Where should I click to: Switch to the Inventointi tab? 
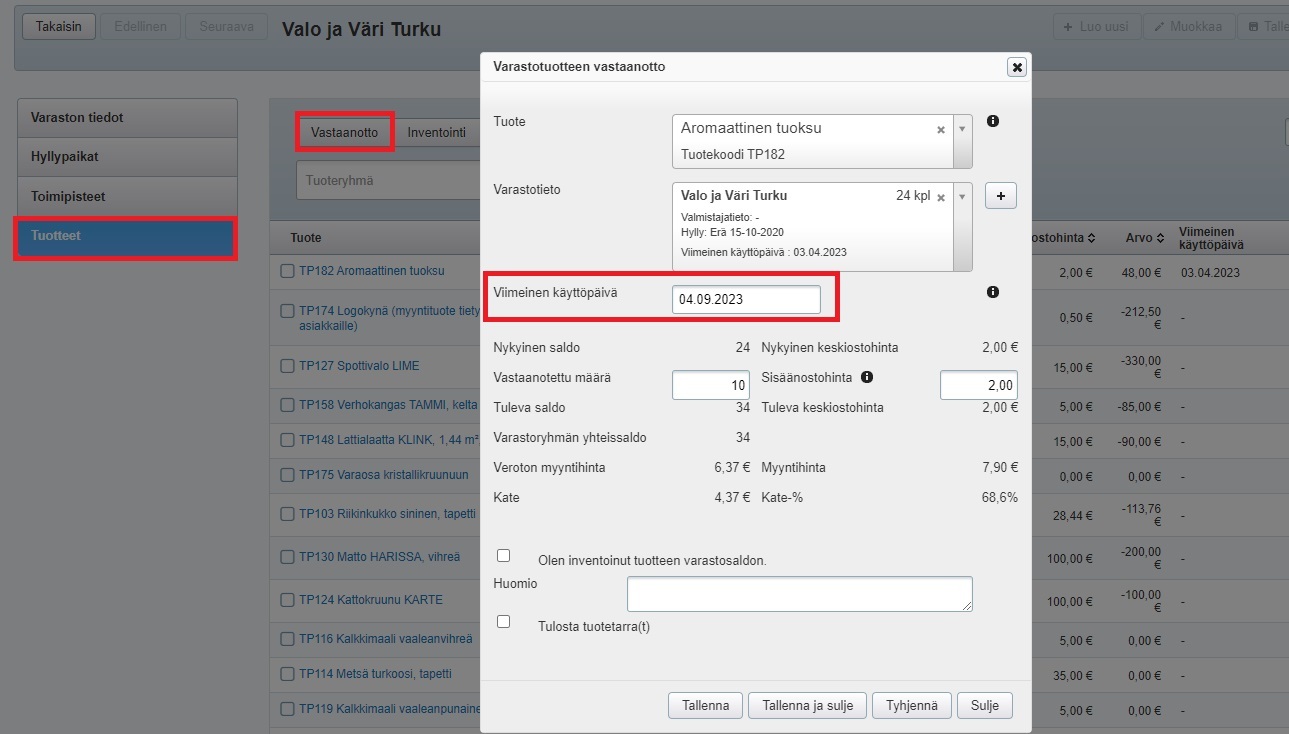click(x=437, y=132)
